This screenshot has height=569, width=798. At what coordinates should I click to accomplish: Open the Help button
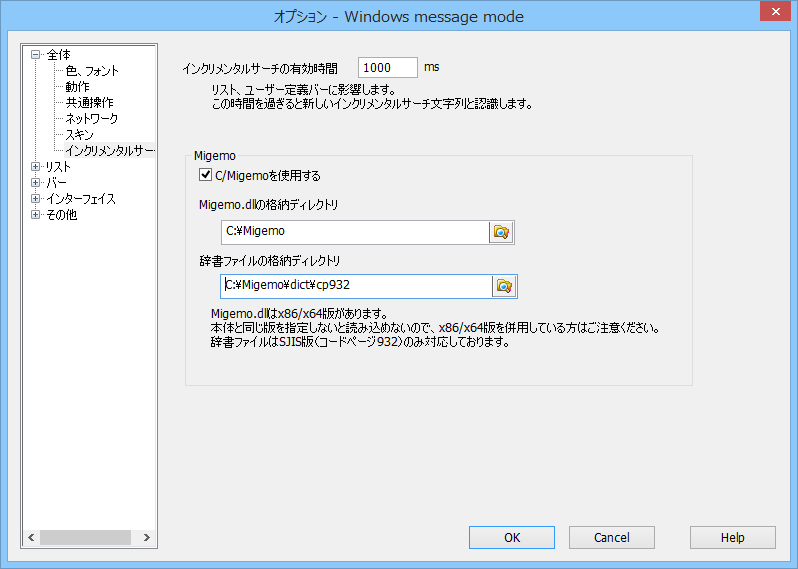click(x=732, y=537)
